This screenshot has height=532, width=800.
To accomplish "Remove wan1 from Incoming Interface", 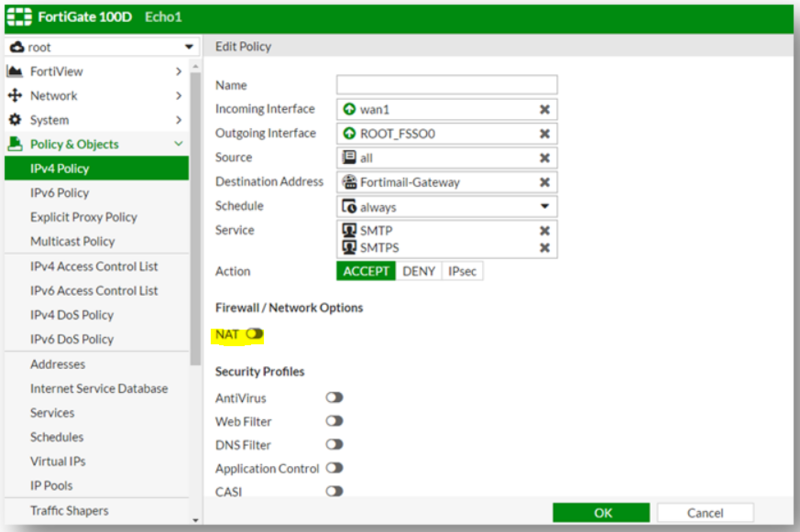I will tap(545, 110).
